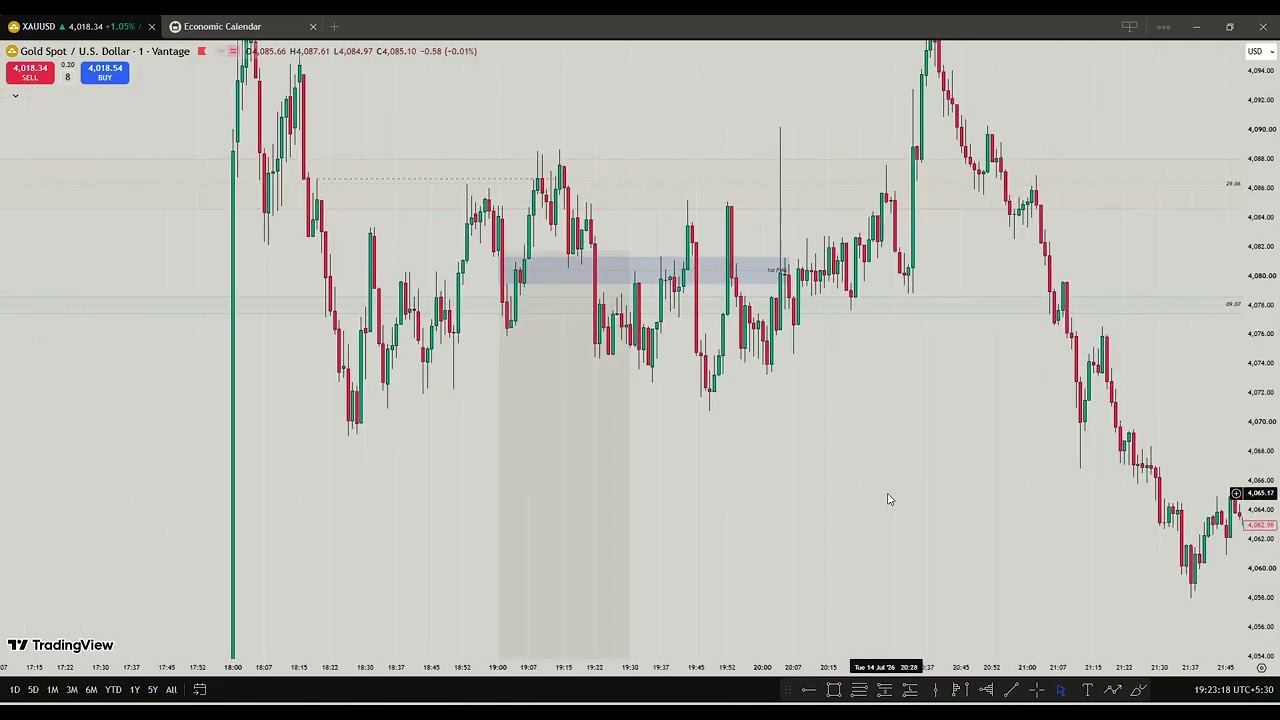Viewport: 1280px width, 720px height.
Task: Select the rectangle drawing tool
Action: (834, 690)
